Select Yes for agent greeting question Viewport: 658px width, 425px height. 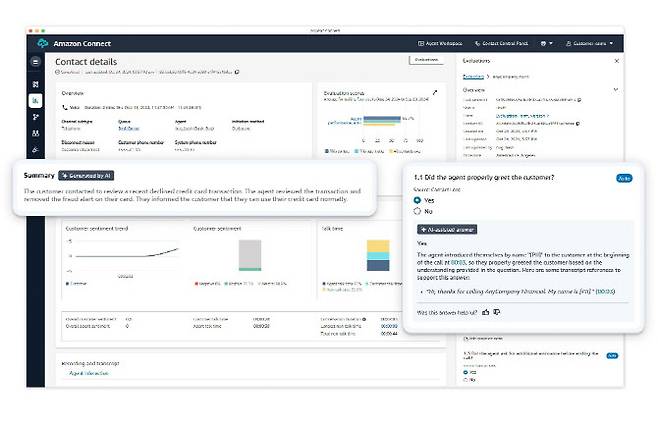click(x=418, y=200)
